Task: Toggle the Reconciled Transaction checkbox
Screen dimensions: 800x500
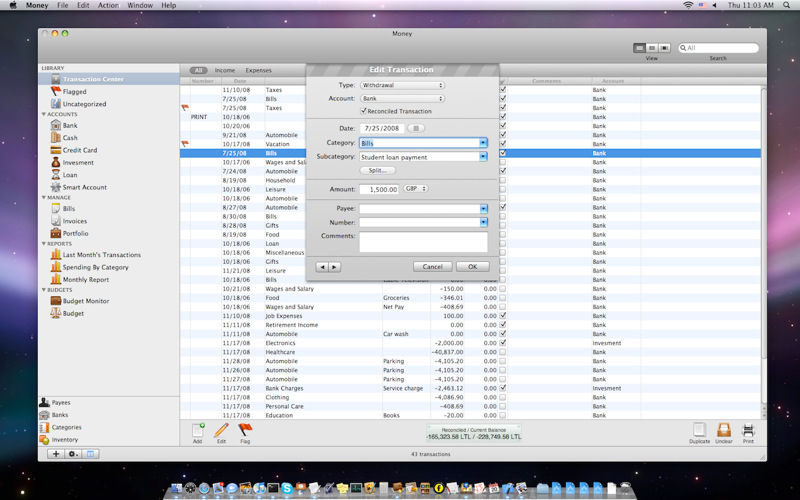Action: pyautogui.click(x=364, y=111)
